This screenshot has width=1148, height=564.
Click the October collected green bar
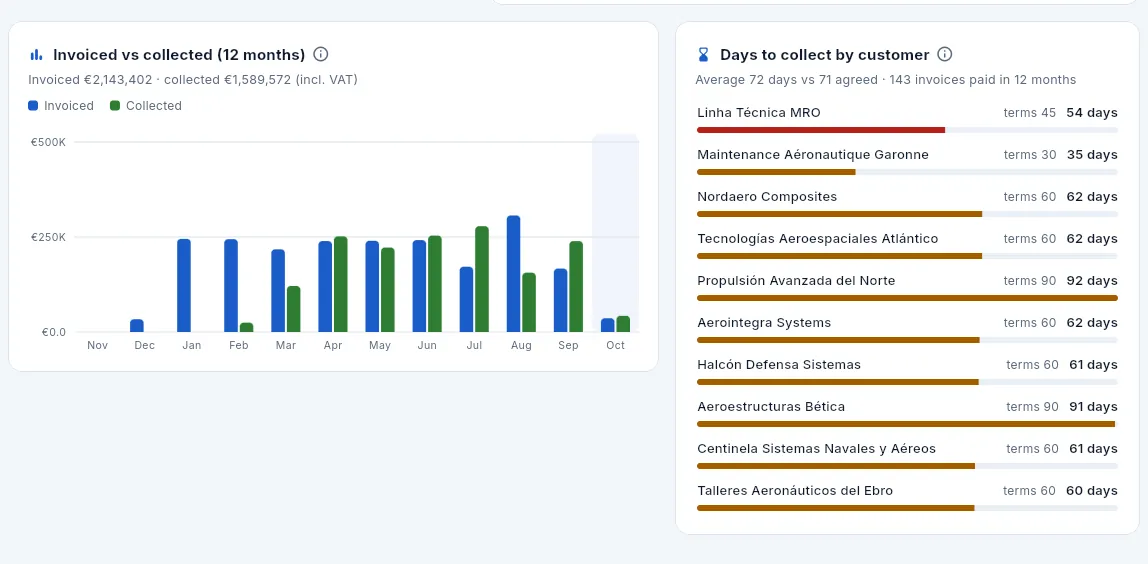[623, 324]
